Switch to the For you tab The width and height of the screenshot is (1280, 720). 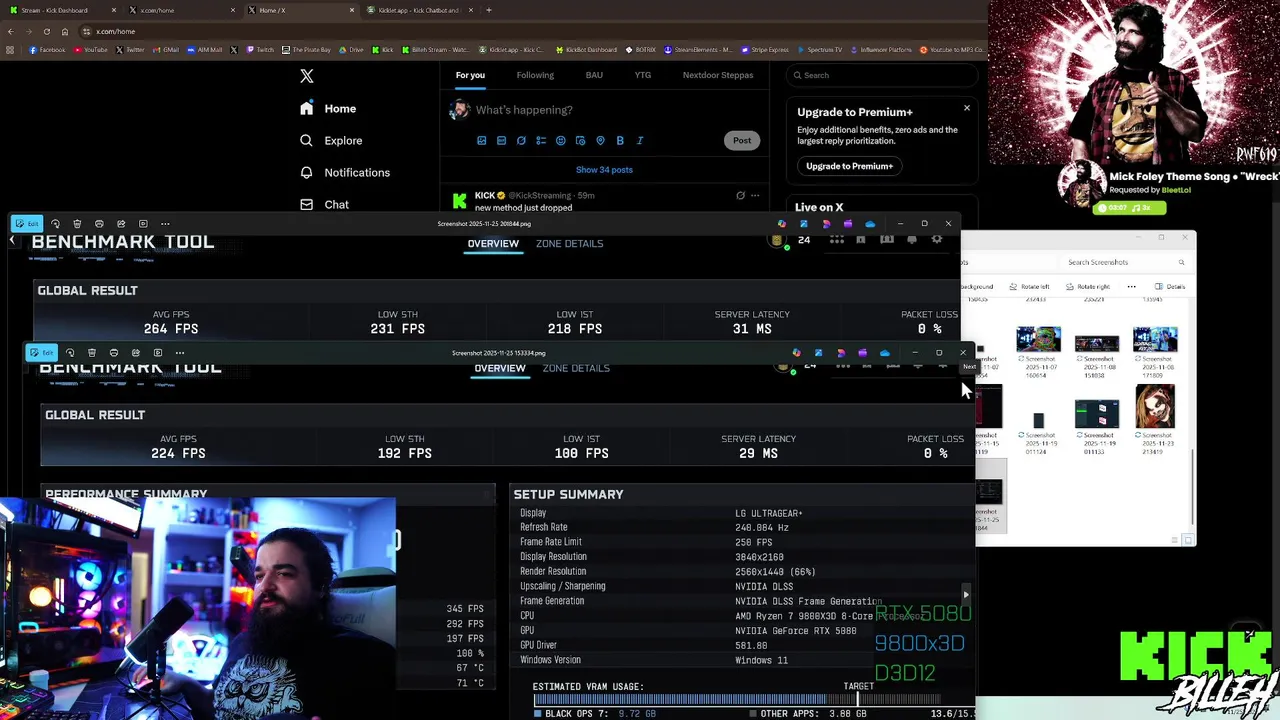(x=470, y=75)
